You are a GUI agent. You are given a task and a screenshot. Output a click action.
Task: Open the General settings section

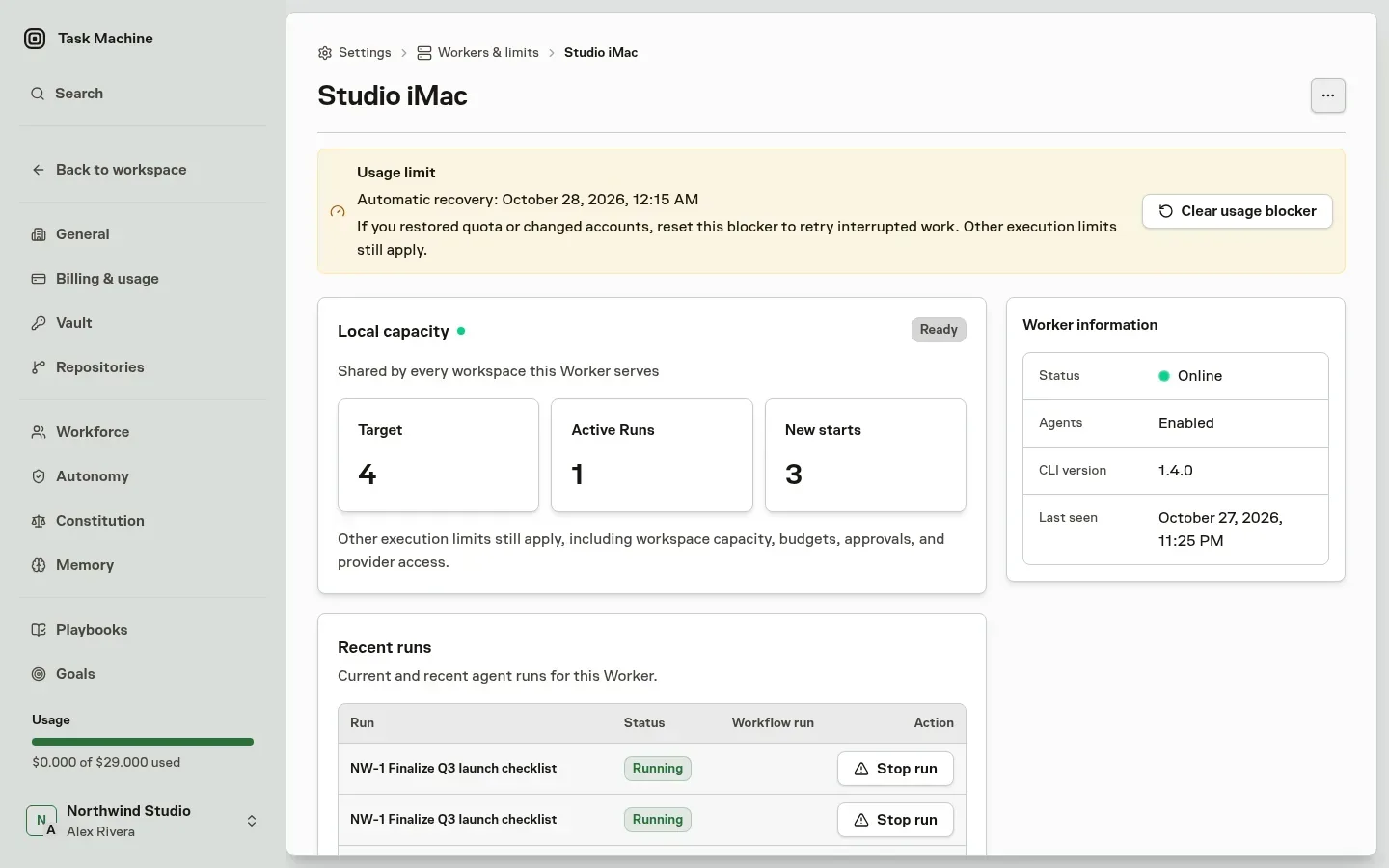point(142,234)
